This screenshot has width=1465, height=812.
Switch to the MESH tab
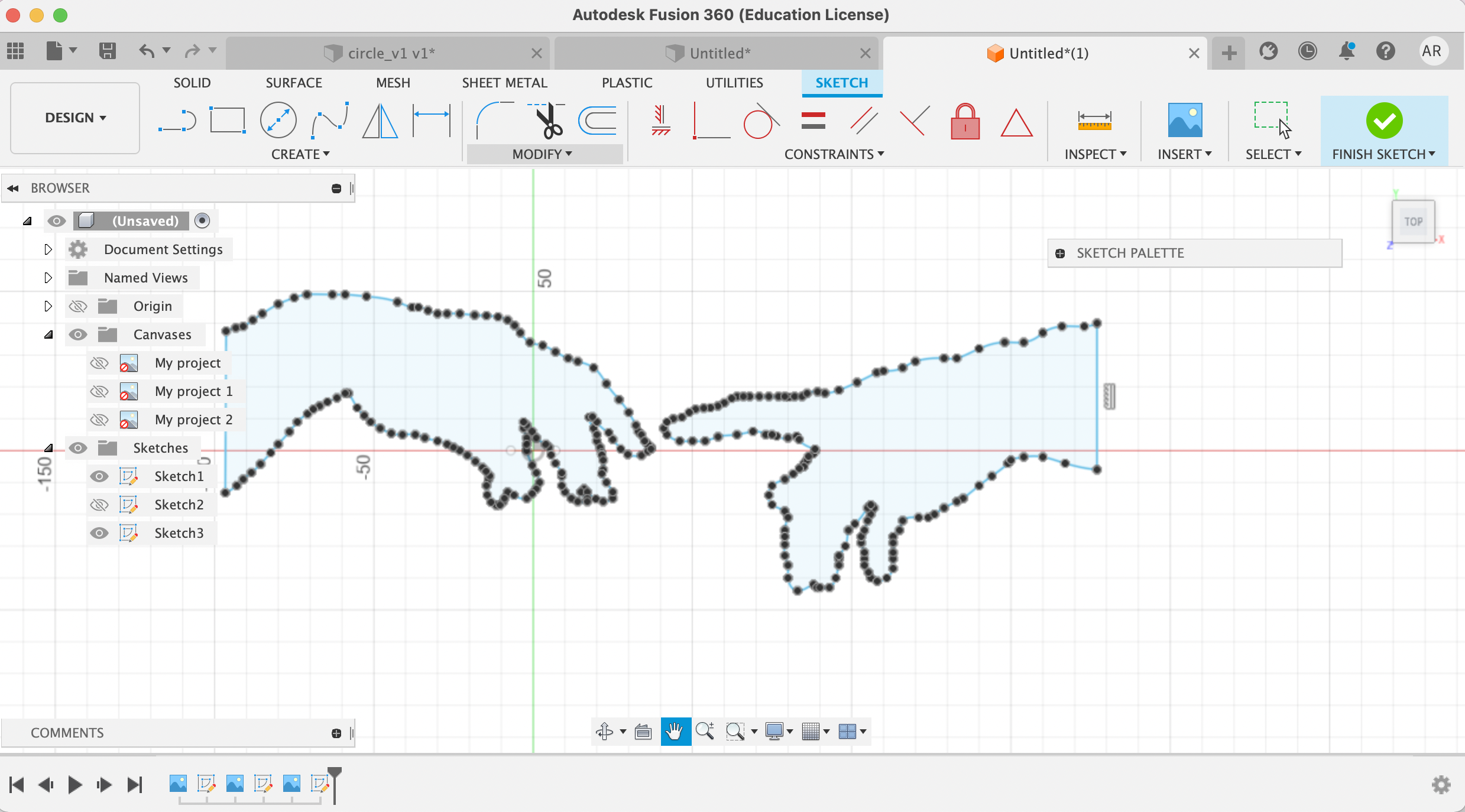coord(393,83)
